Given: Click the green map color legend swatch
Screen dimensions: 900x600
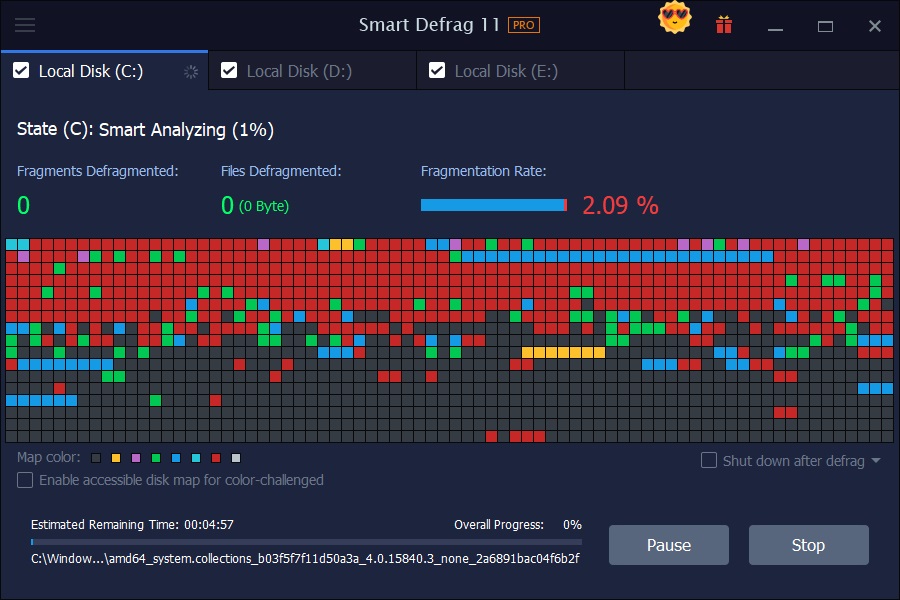Looking at the screenshot, I should 155,457.
